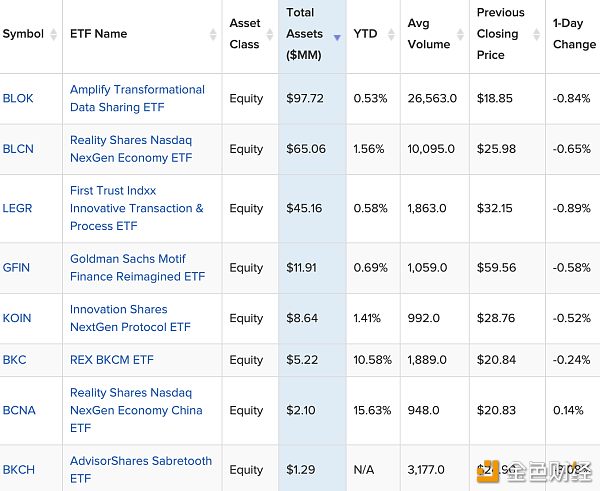Sort by the 1-Day Change header
Screen dimensions: 600x491
(573, 33)
